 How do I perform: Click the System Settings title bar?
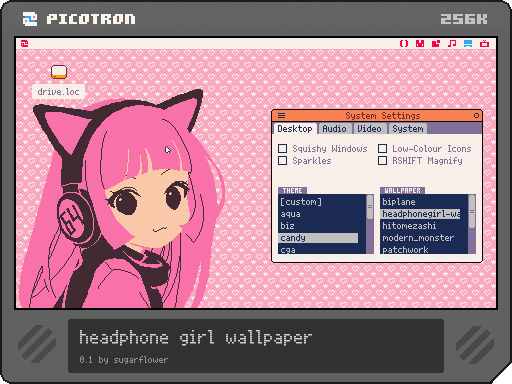(x=377, y=116)
